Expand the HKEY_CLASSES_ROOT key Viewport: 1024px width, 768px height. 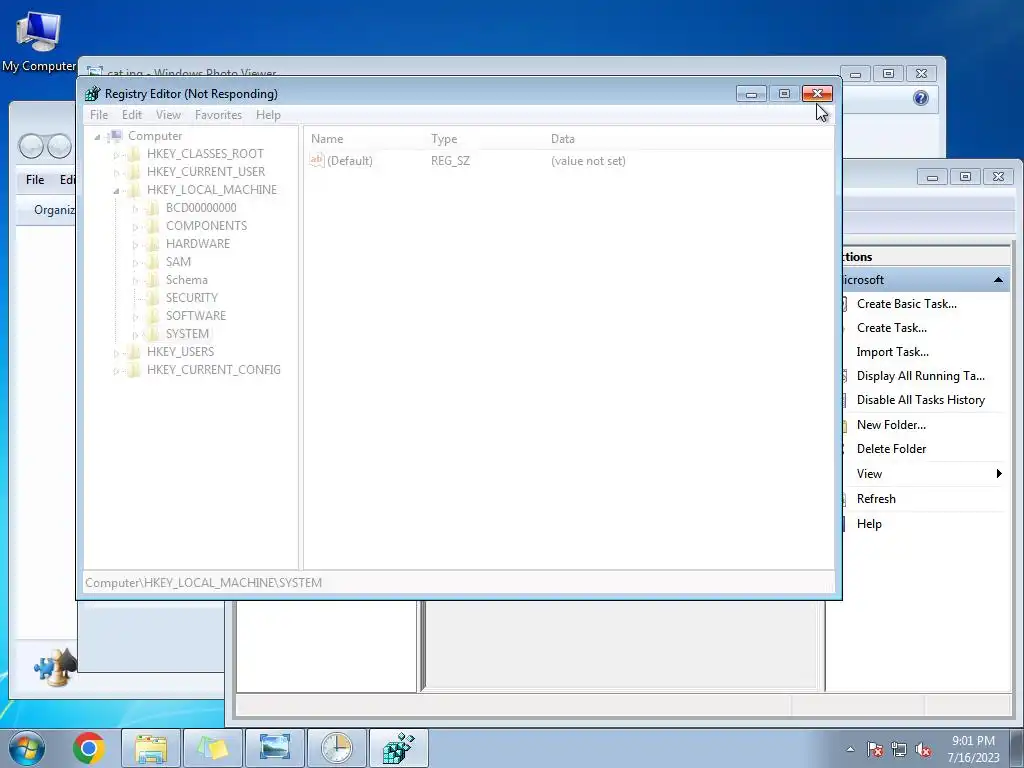[x=116, y=155]
